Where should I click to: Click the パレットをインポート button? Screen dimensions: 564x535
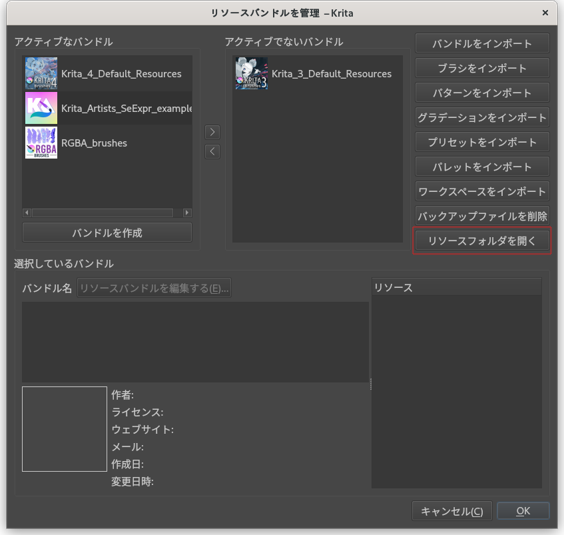pyautogui.click(x=482, y=167)
